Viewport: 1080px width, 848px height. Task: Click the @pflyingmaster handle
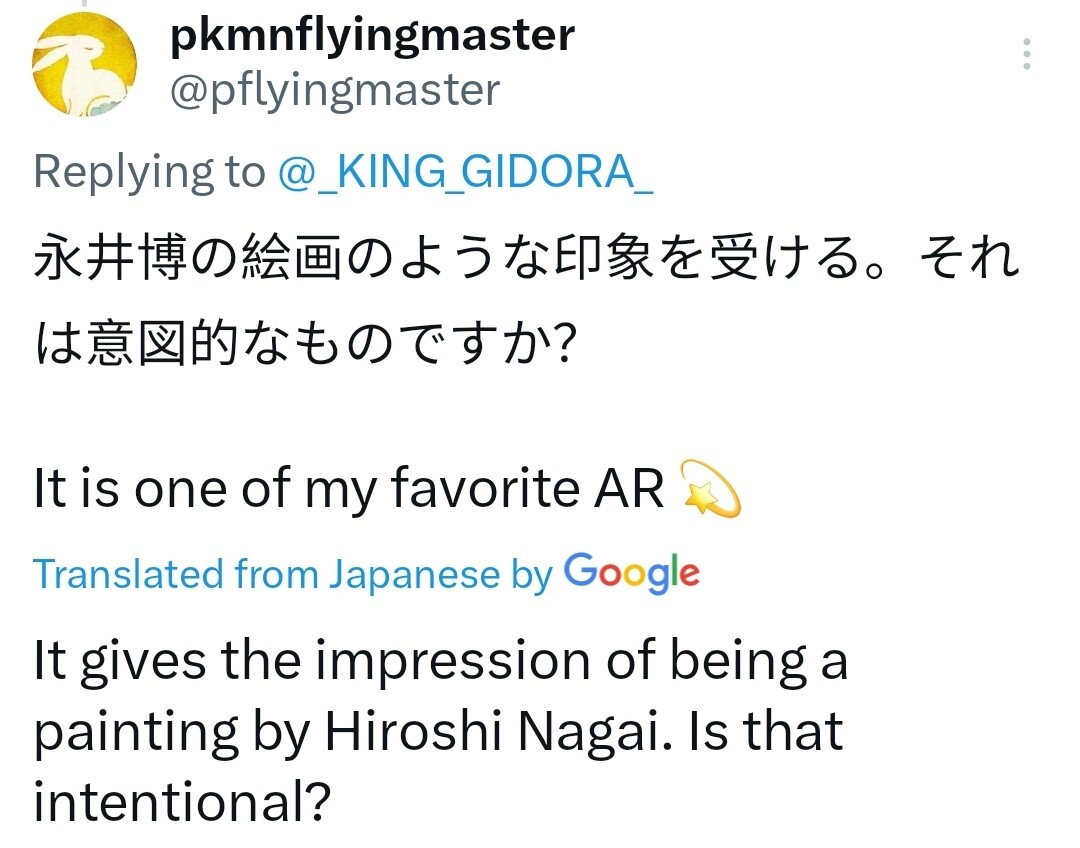[334, 92]
